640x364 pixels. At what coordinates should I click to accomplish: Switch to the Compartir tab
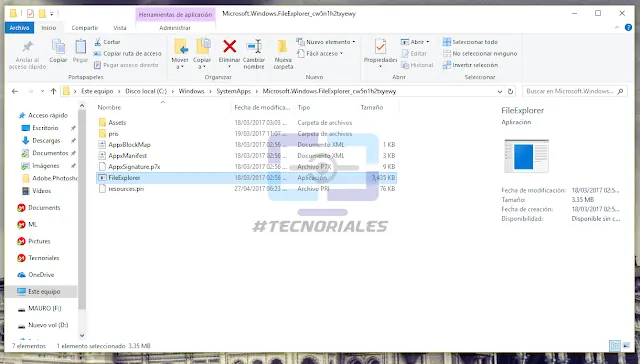(x=84, y=28)
